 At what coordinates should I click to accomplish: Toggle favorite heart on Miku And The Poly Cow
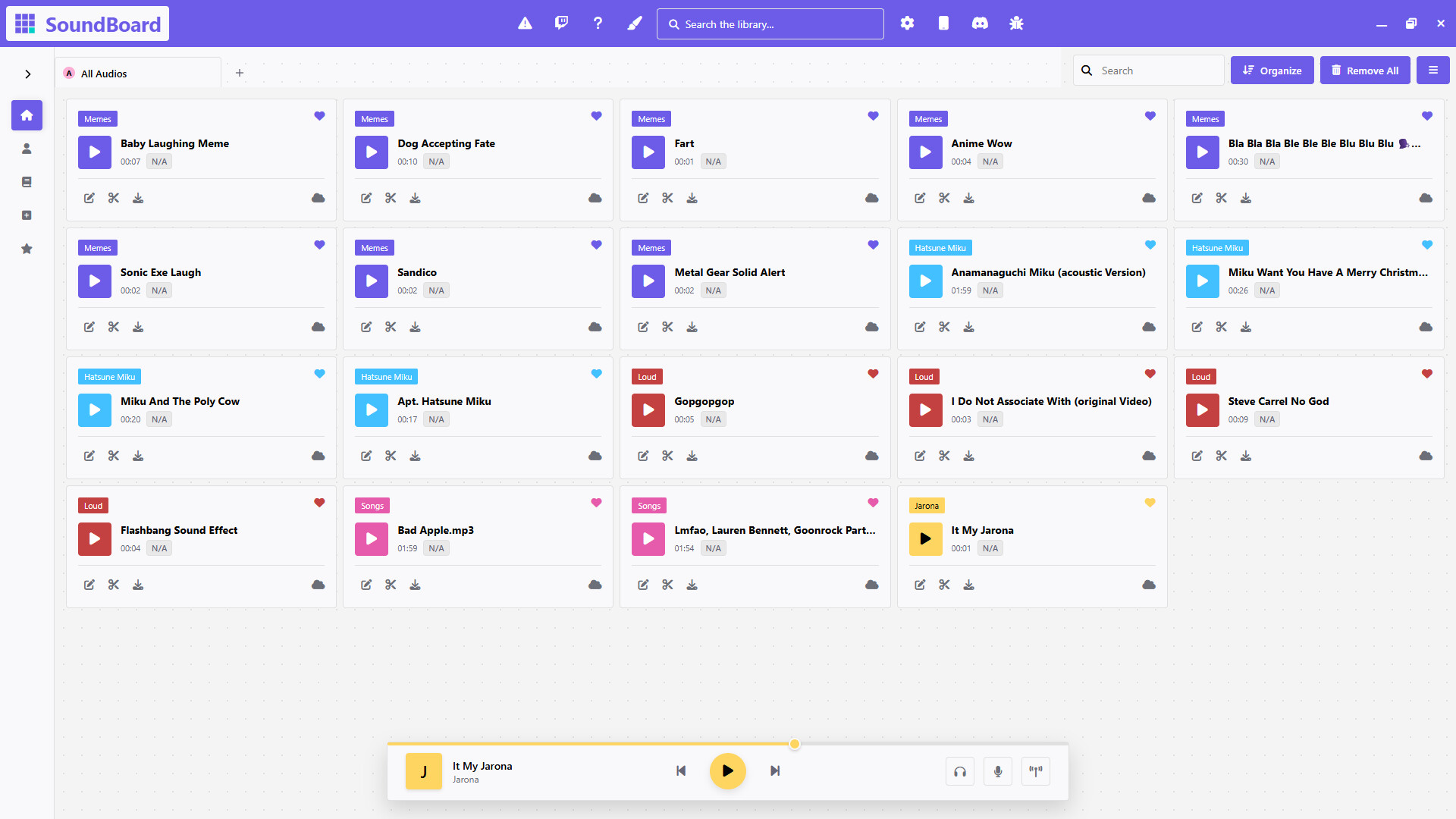click(319, 374)
